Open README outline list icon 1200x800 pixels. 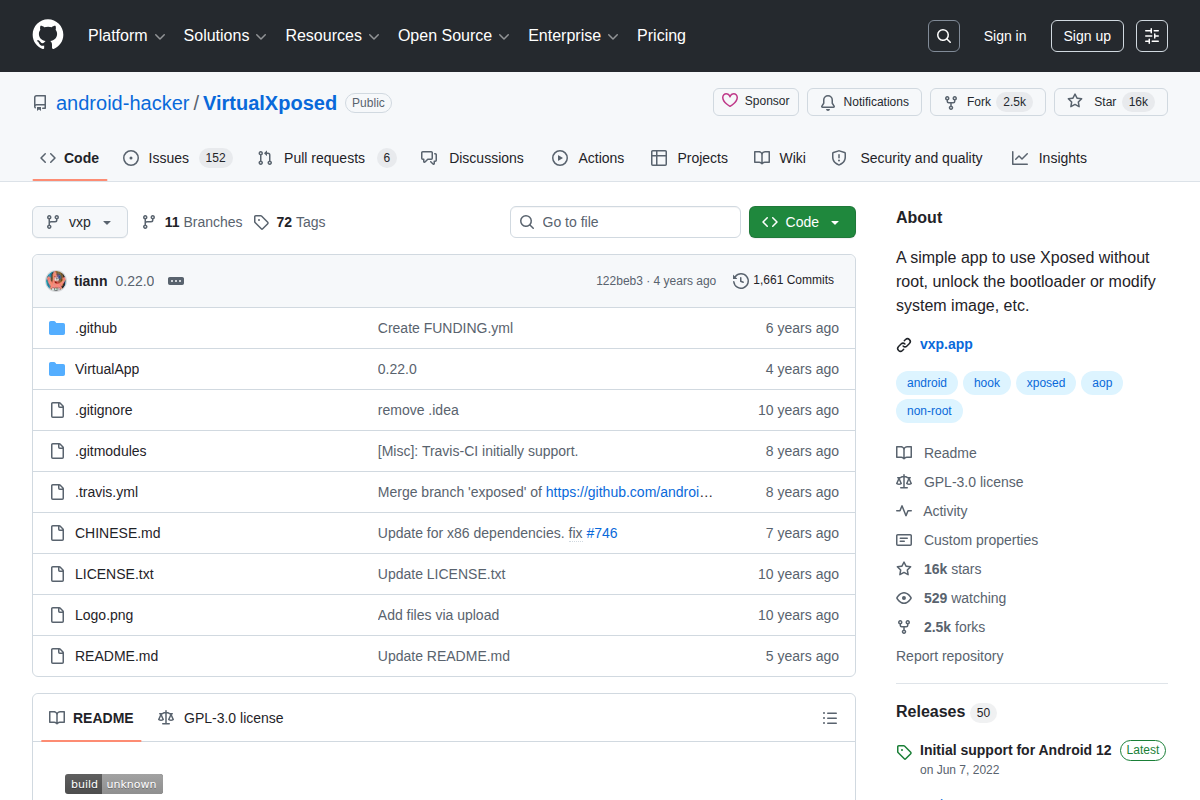[830, 718]
